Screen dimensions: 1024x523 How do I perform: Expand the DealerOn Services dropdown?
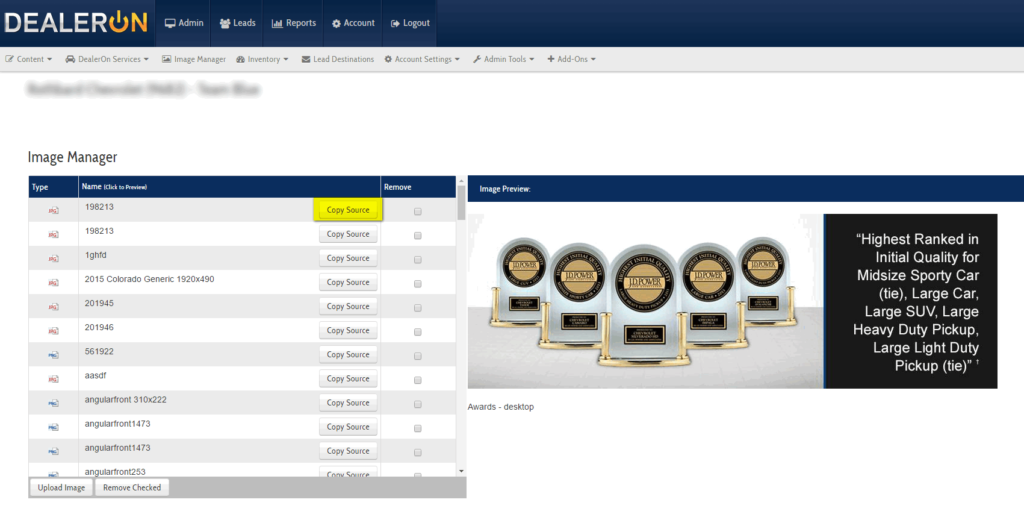pyautogui.click(x=107, y=59)
